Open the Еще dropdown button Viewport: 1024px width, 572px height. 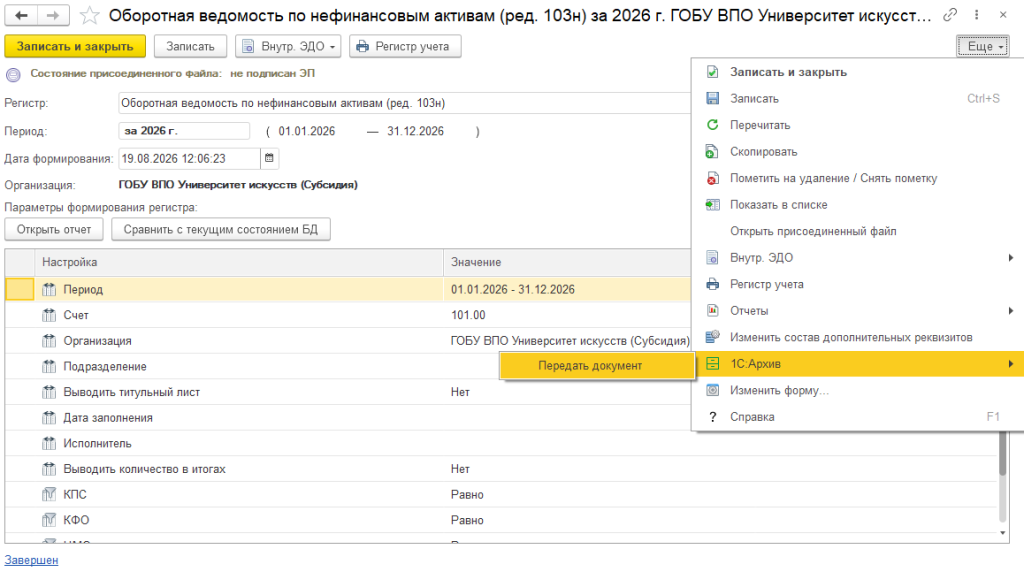pos(983,46)
